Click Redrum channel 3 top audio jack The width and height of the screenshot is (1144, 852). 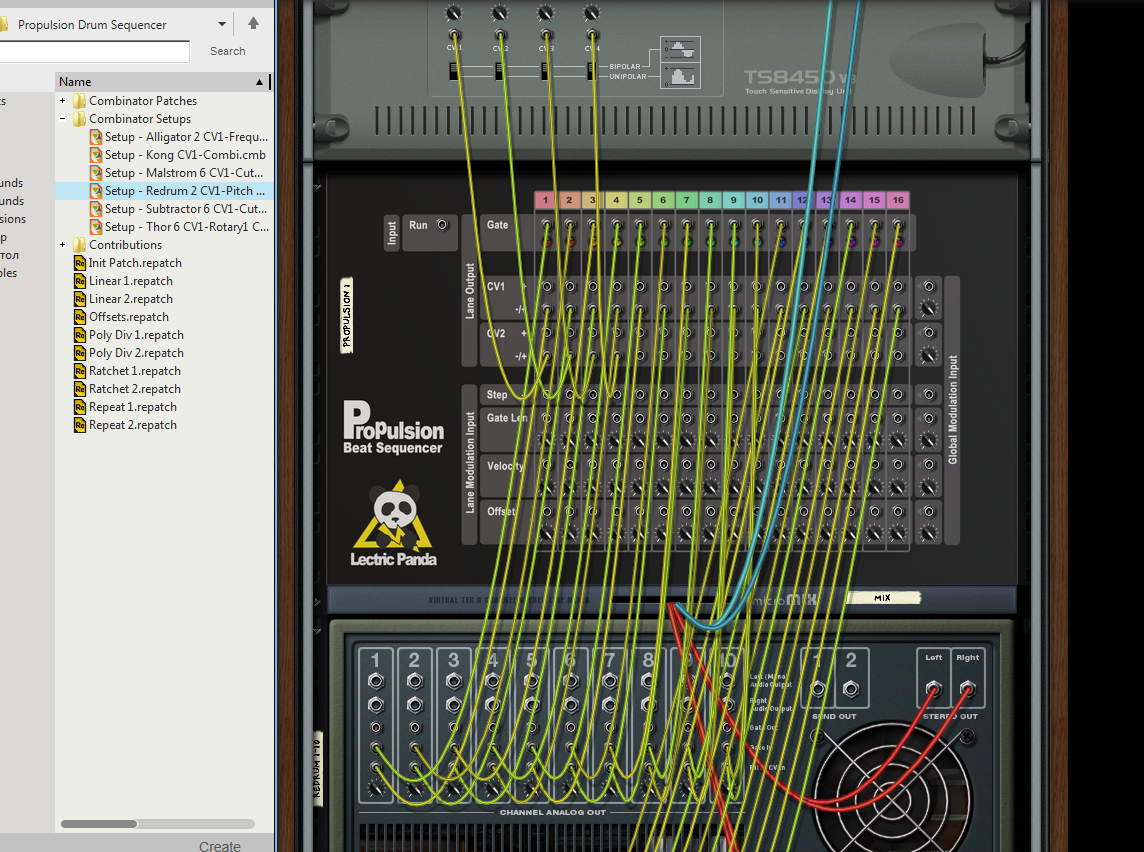[454, 681]
